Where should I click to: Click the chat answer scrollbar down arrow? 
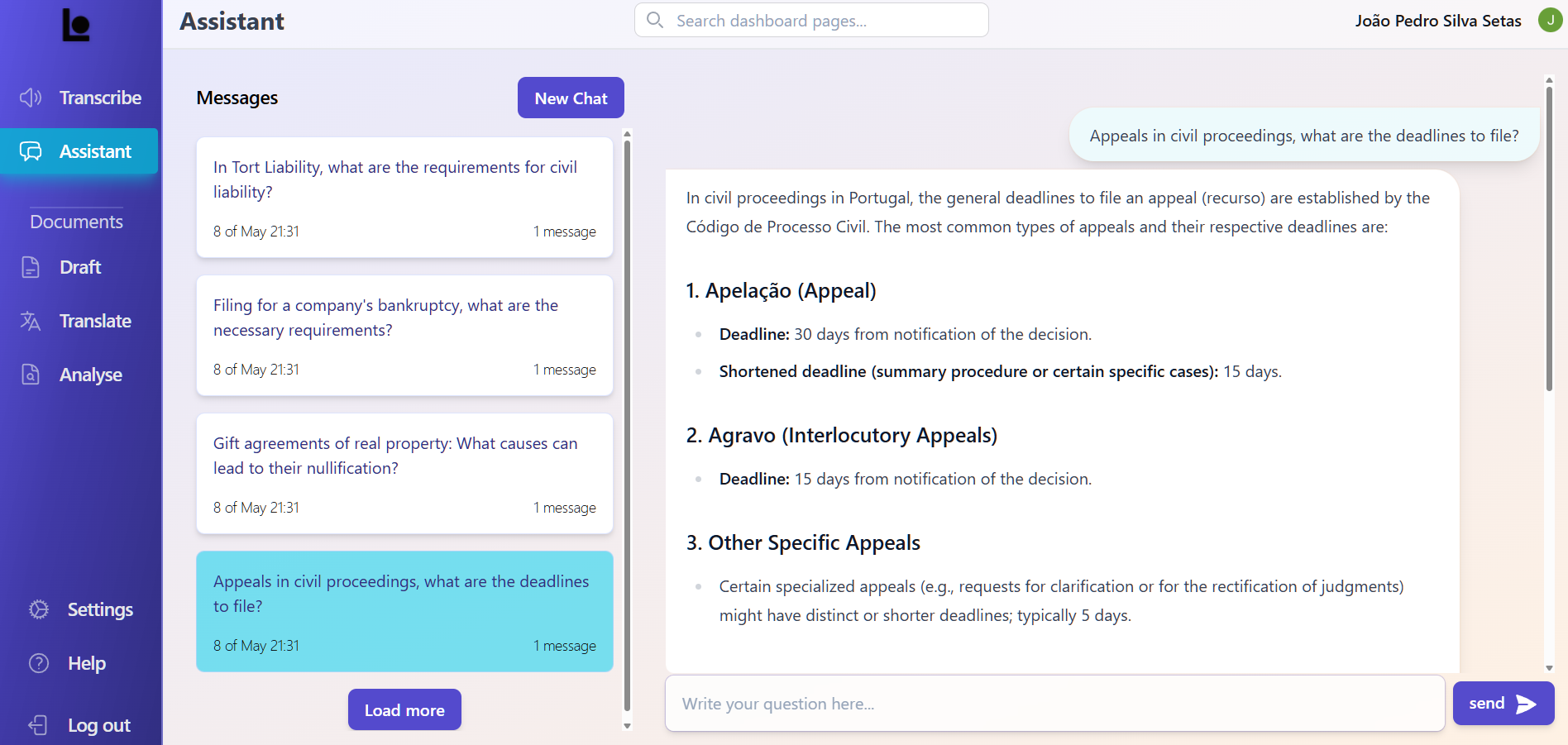click(x=1549, y=668)
